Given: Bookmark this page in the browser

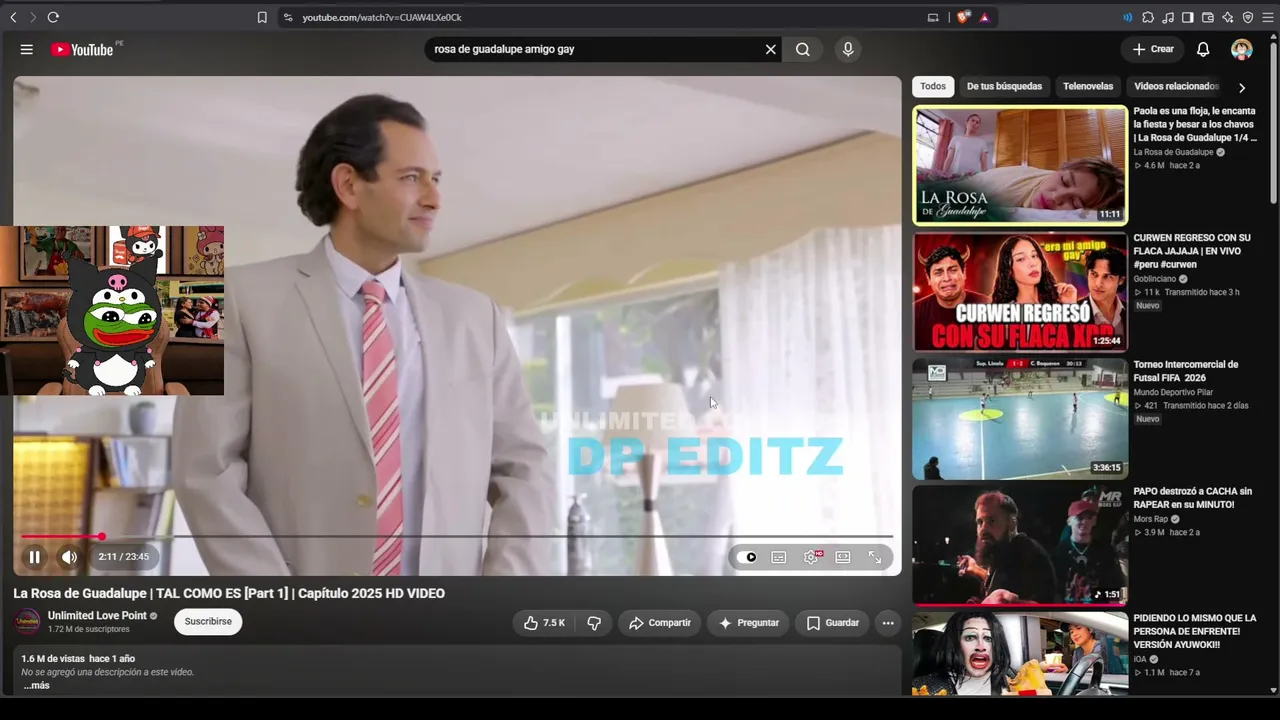Looking at the screenshot, I should coord(262,17).
